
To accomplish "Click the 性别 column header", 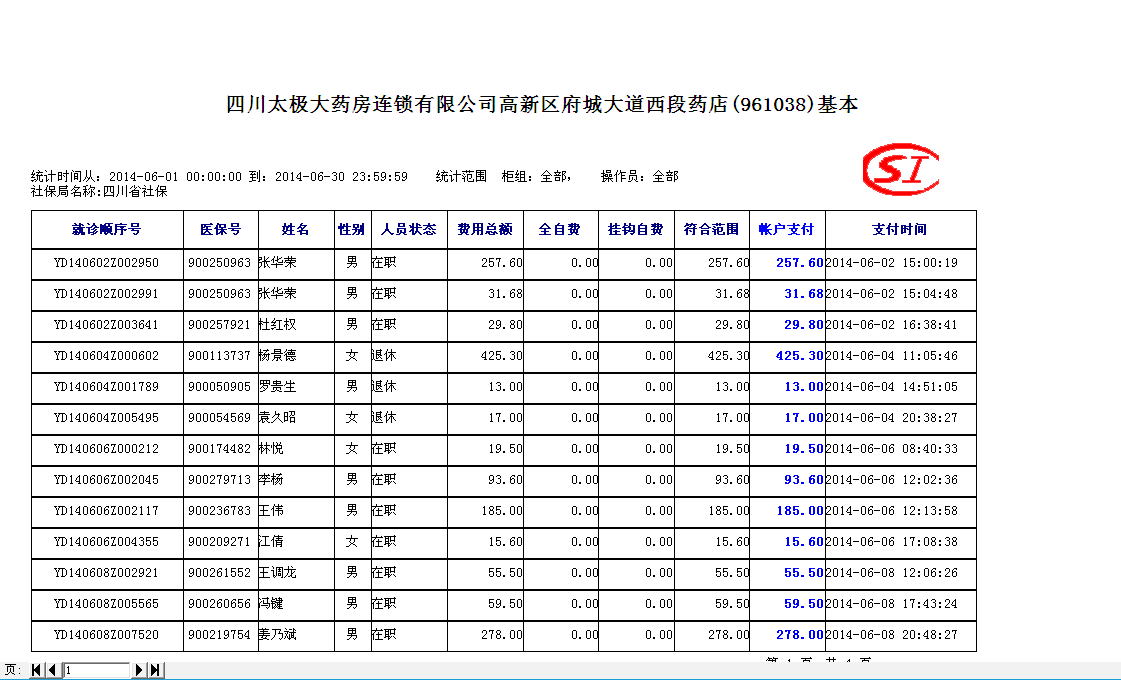I will (352, 230).
